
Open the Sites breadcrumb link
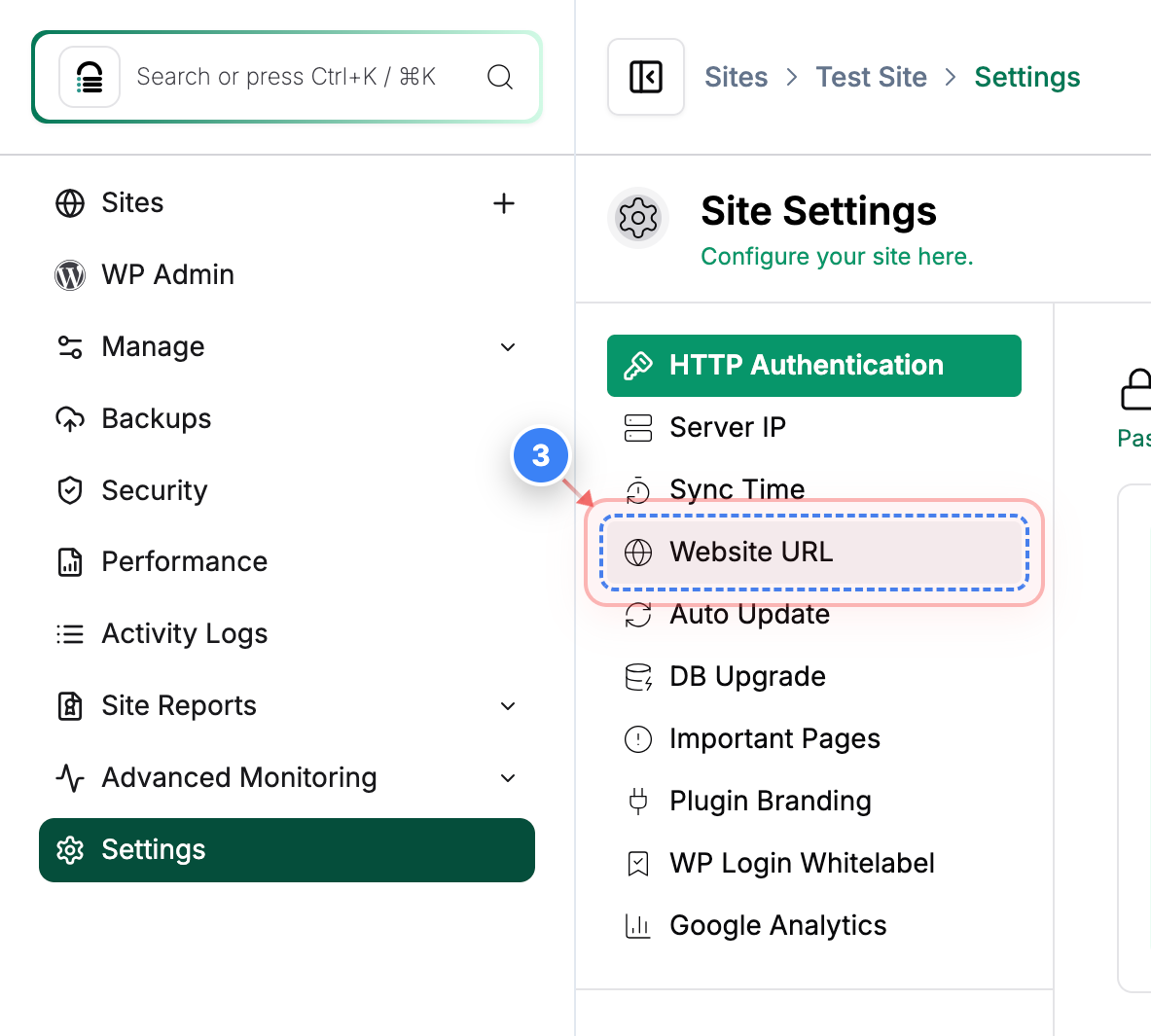pos(736,76)
